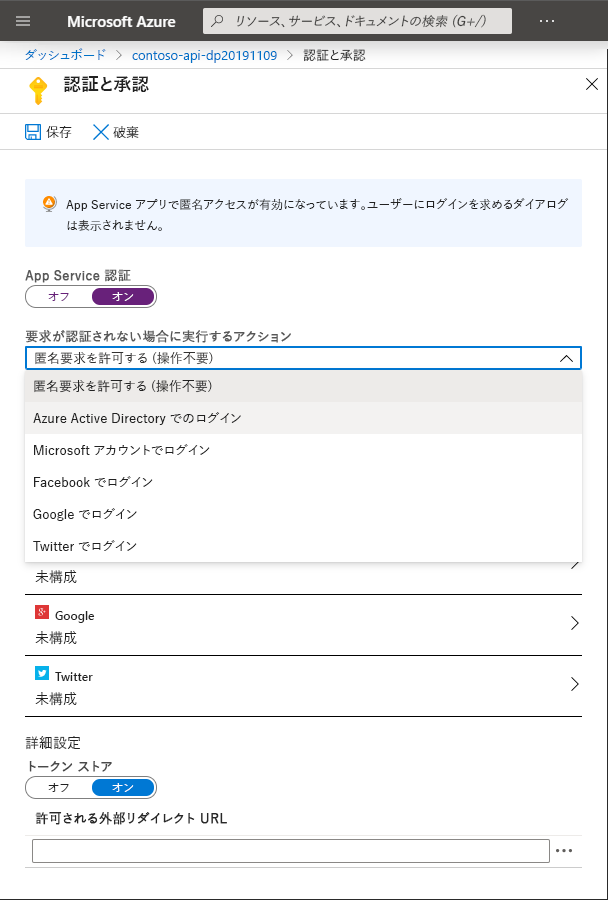Click the external redirect URL input field
608x900 pixels.
point(290,851)
